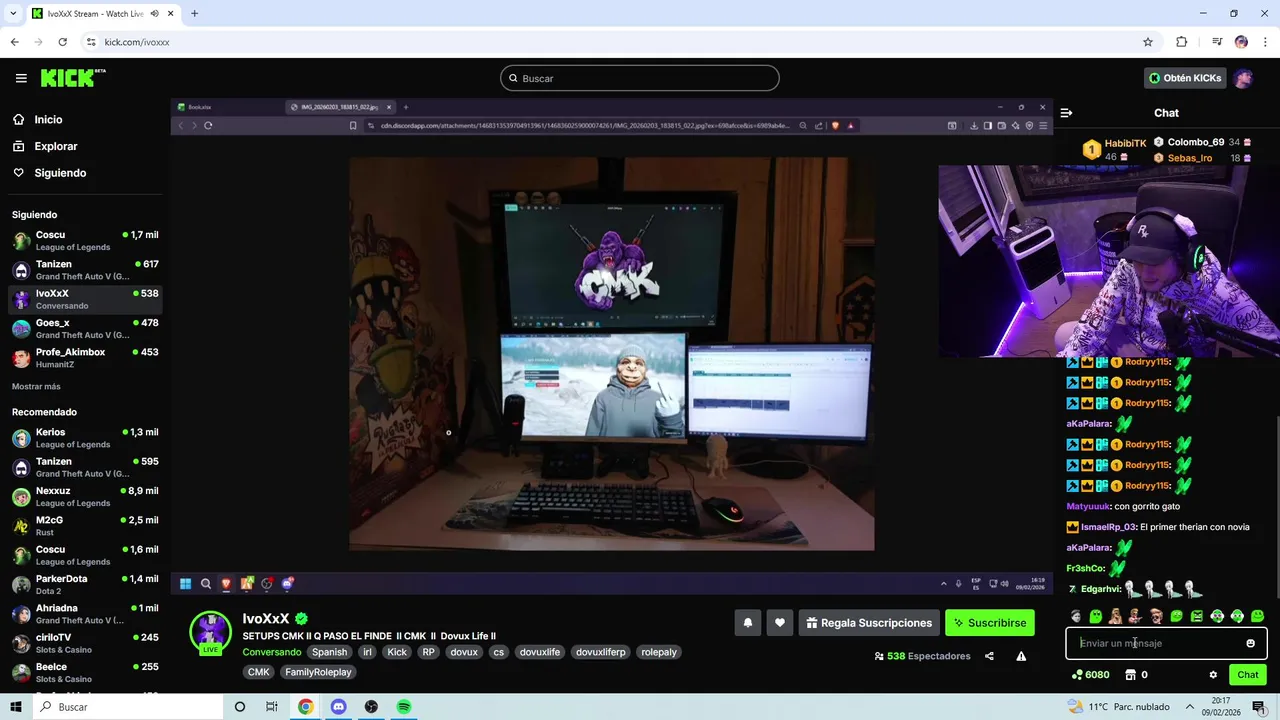Screen dimensions: 1280x720
Task: Open Windows notification center icon
Action: (1258, 707)
